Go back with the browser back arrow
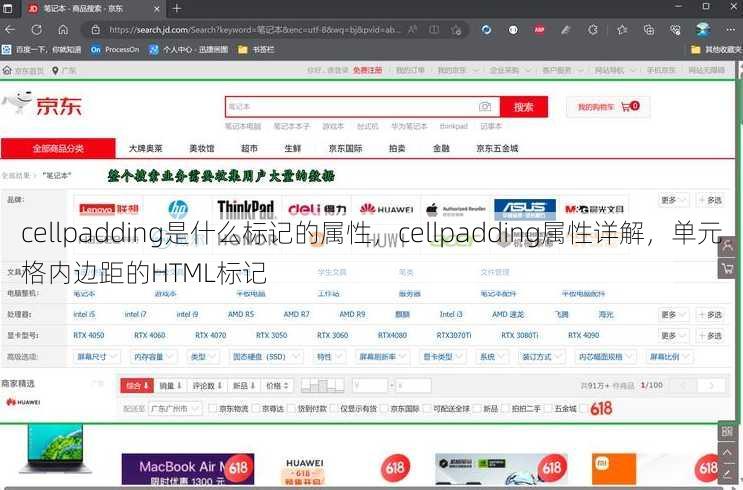The height and width of the screenshot is (490, 743). click(9, 30)
